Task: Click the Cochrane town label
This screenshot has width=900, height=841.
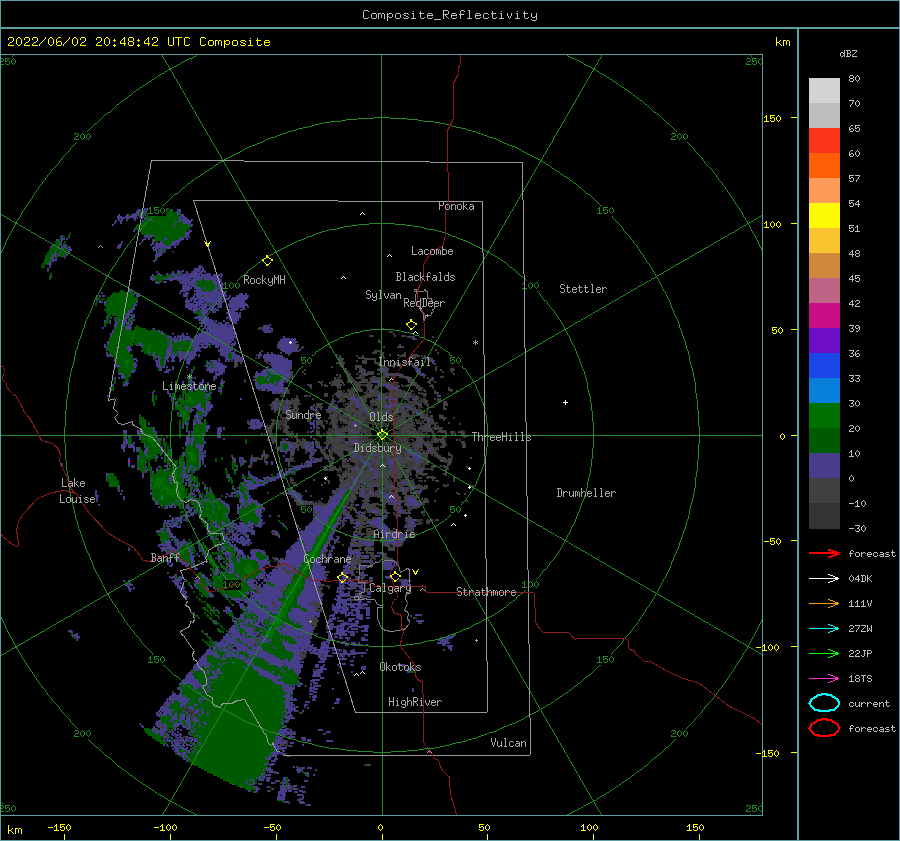Action: 327,559
